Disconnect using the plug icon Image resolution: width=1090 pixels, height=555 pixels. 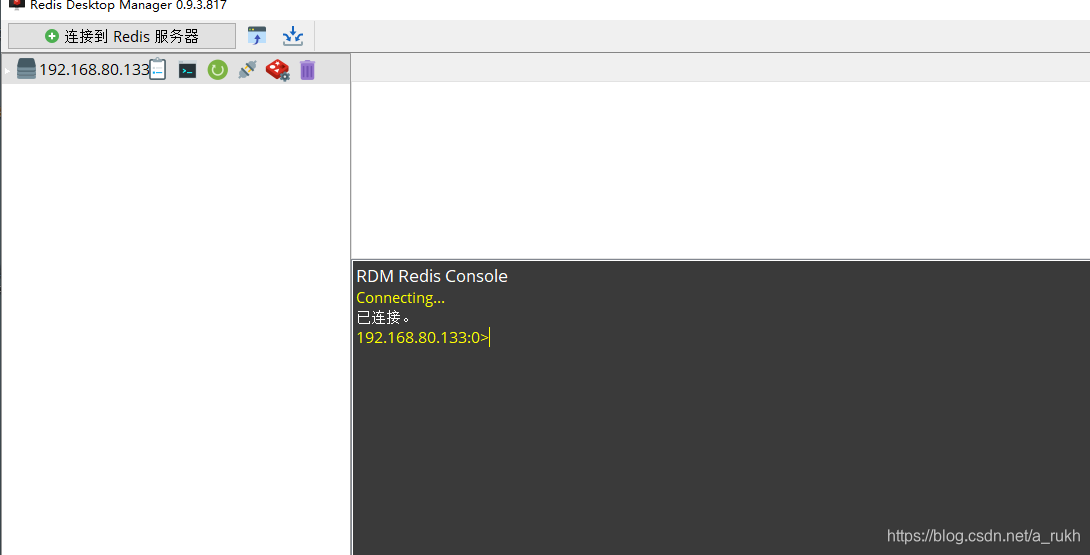click(247, 70)
